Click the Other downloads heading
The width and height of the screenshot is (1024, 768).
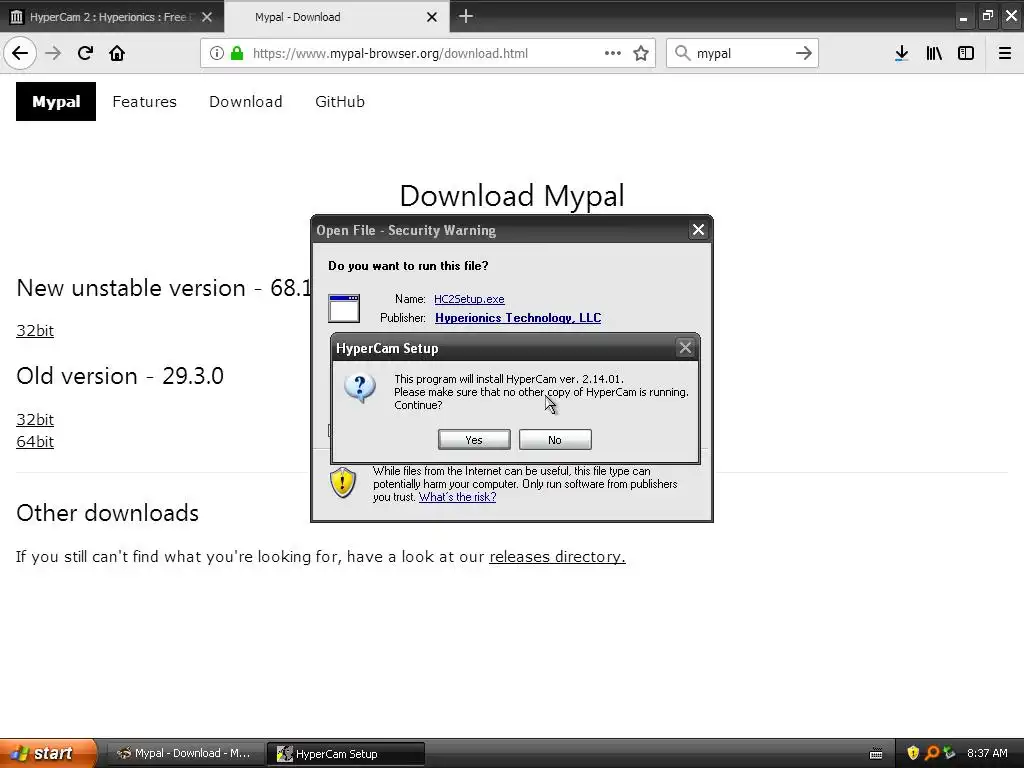coord(108,513)
